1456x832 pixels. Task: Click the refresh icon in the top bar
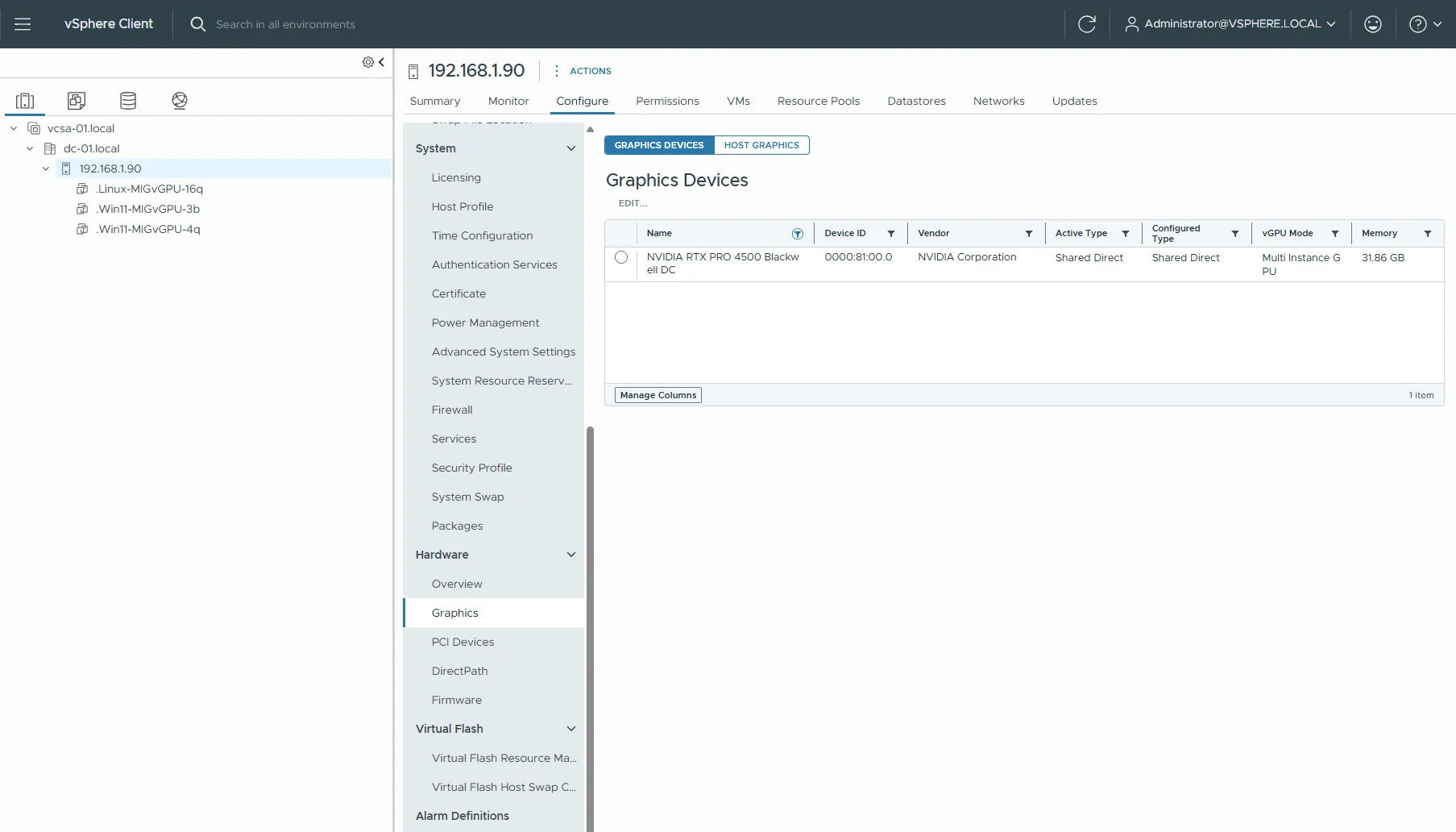coord(1087,23)
